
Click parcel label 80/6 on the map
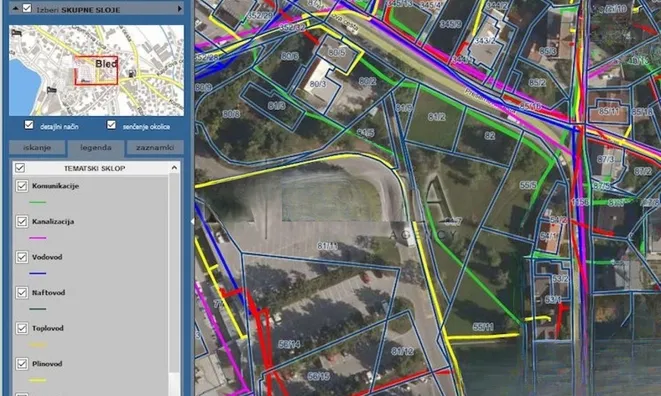(x=289, y=56)
